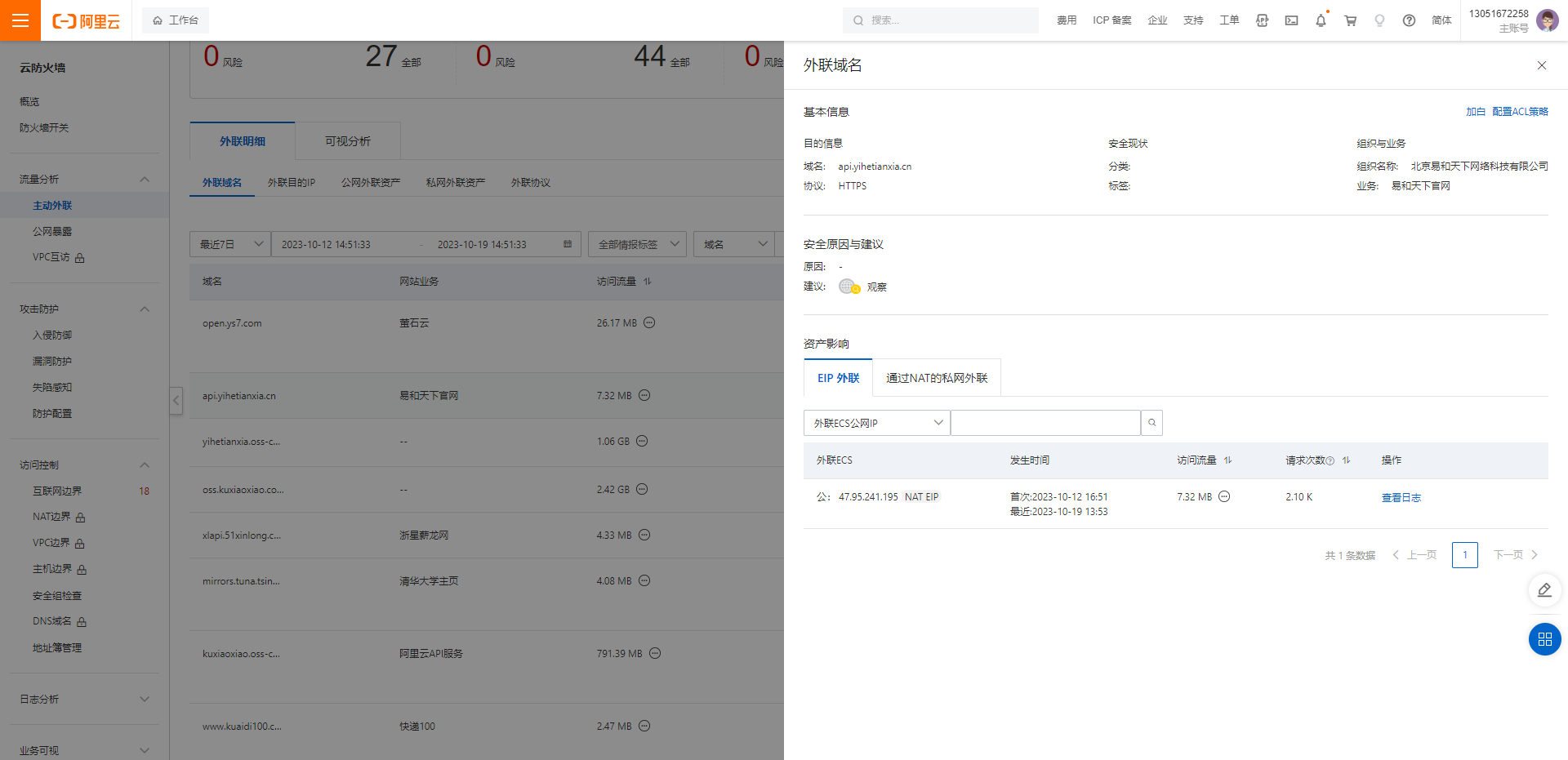Viewport: 1568px width, 760px height.
Task: Open 互联网边界 in sidebar
Action: coord(57,491)
